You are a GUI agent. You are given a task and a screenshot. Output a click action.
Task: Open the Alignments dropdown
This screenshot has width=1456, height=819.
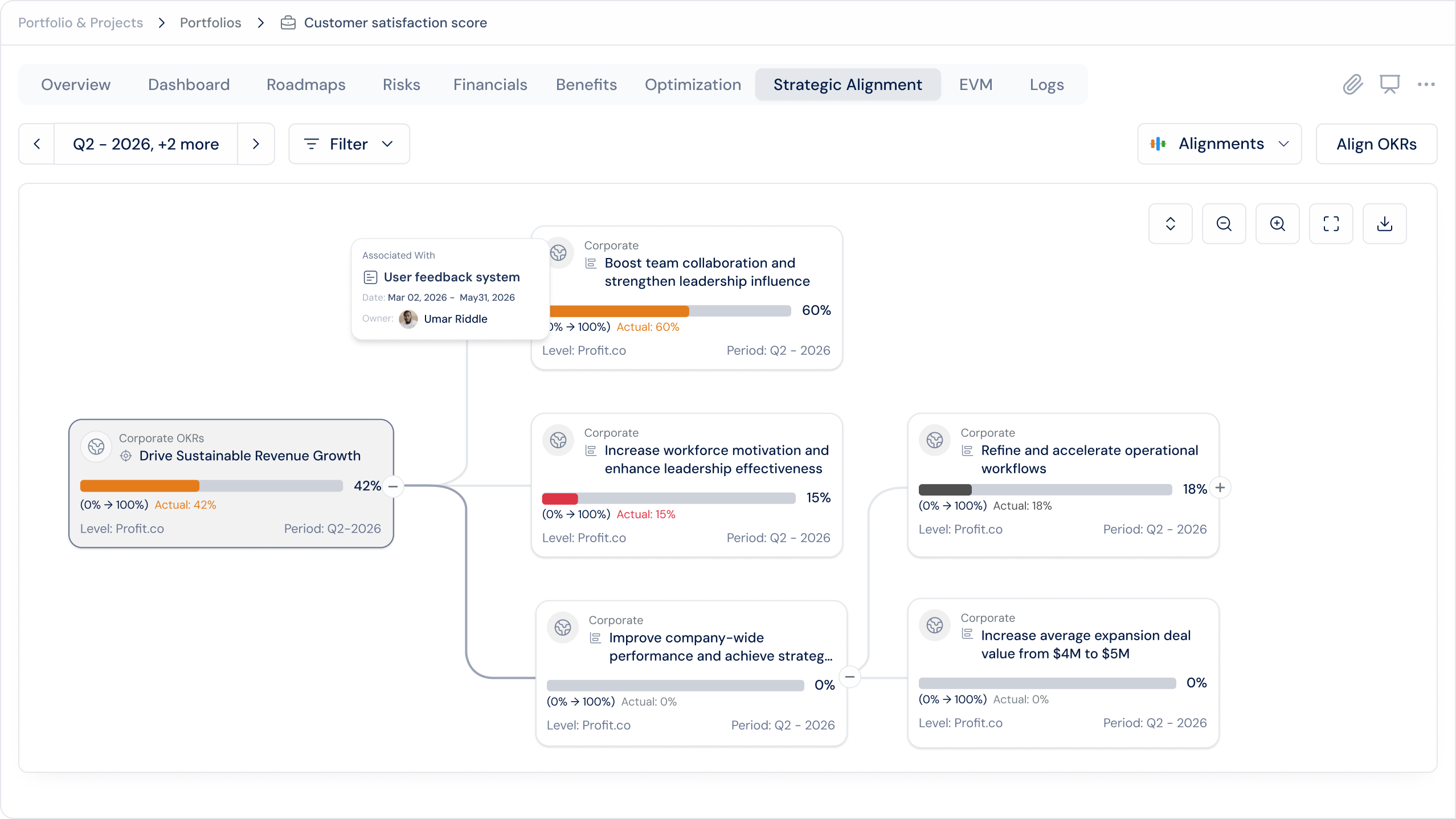point(1220,144)
